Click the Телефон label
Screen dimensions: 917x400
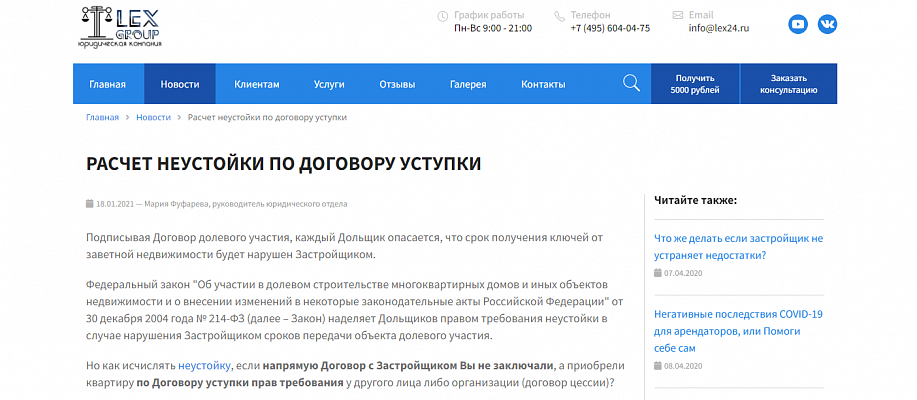pyautogui.click(x=591, y=15)
